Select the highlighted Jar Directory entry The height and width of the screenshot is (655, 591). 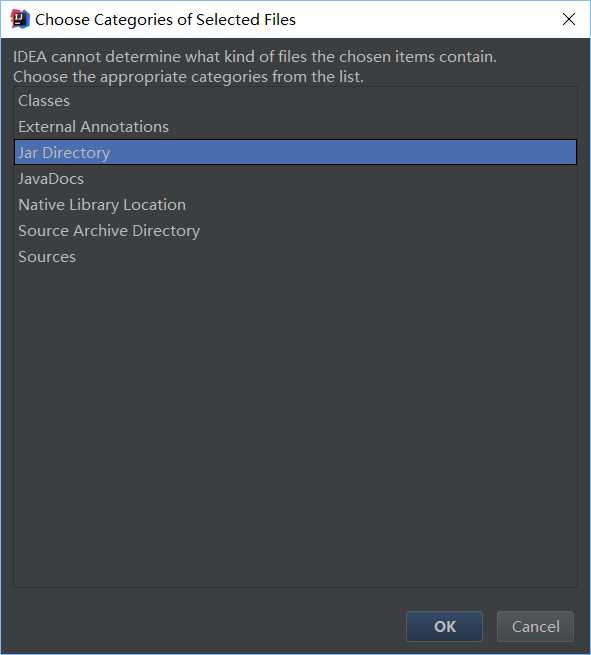click(x=295, y=152)
